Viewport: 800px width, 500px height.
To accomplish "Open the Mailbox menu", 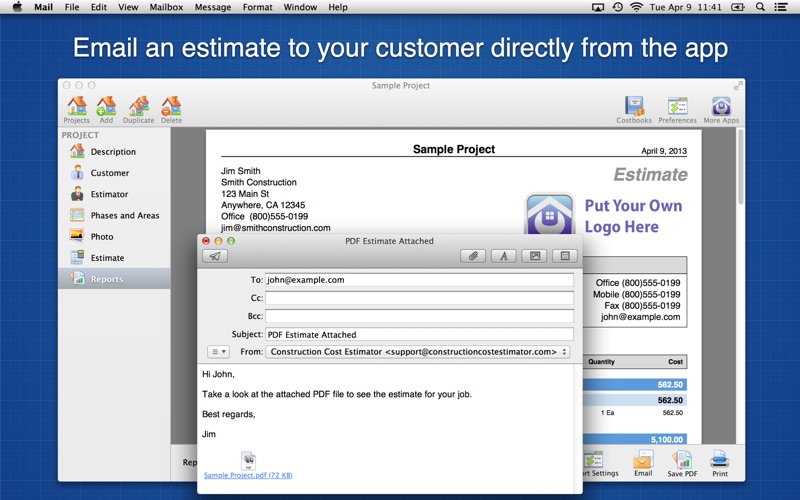I will point(166,7).
